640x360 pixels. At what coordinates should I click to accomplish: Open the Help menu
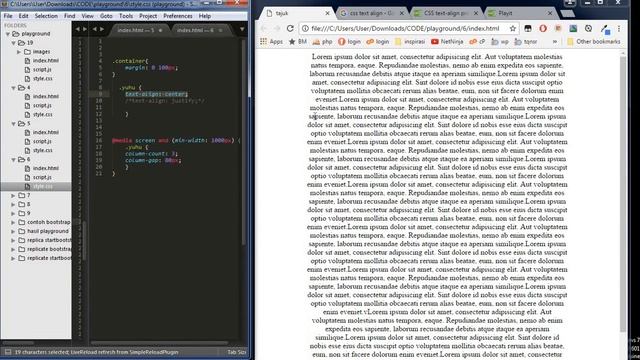pyautogui.click(x=205, y=16)
